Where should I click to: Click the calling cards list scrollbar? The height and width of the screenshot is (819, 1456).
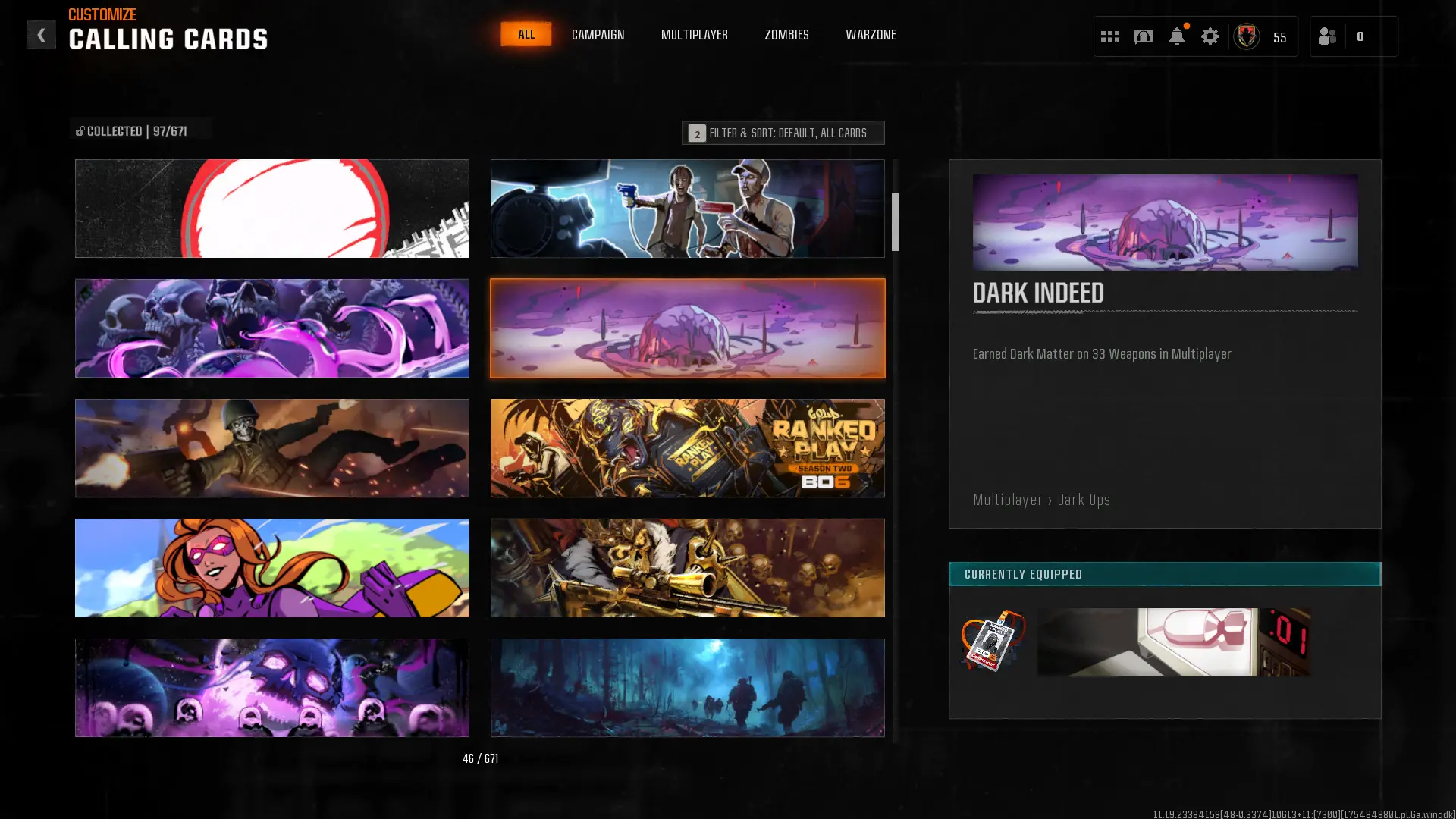896,221
